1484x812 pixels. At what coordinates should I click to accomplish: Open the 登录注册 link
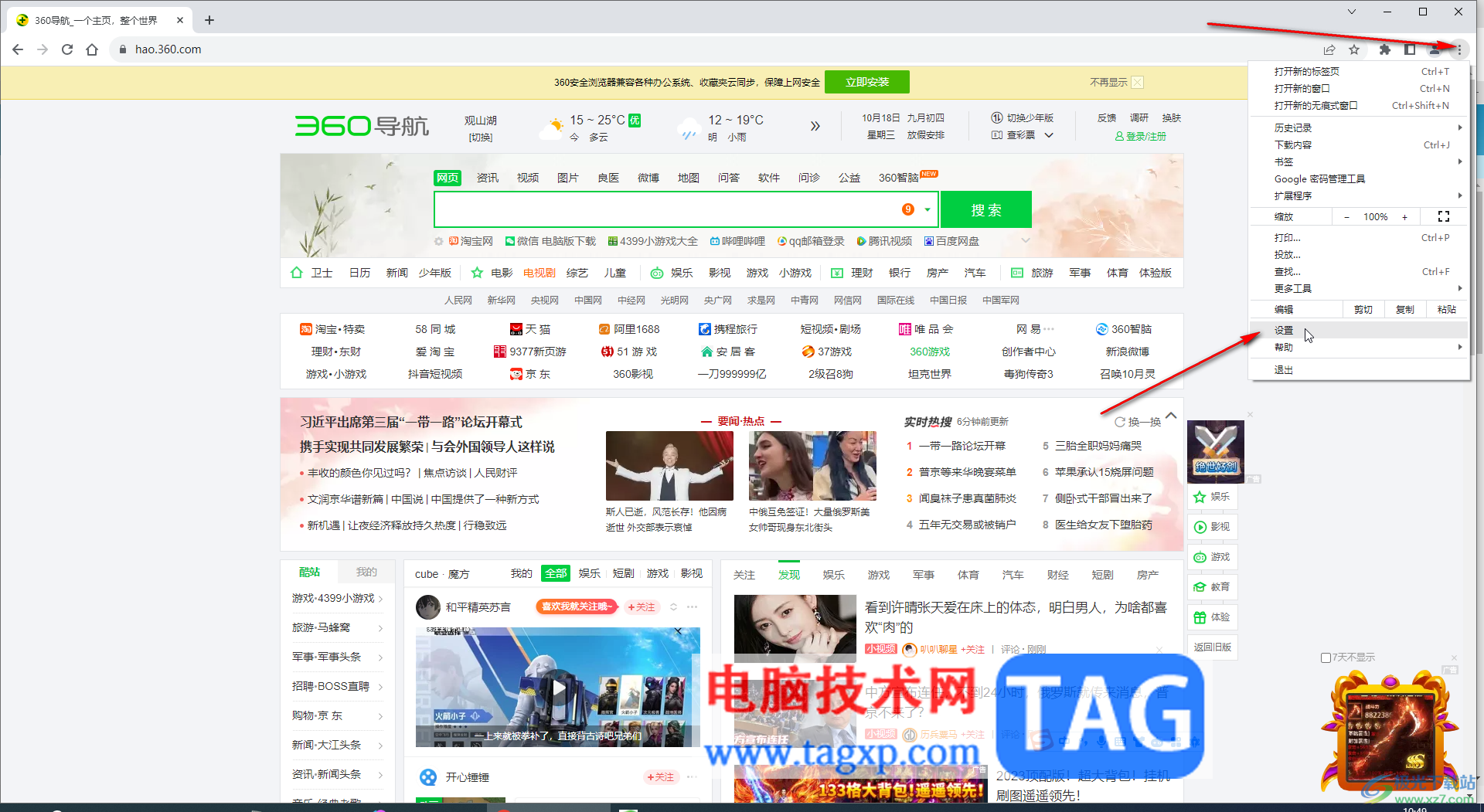[x=1141, y=136]
